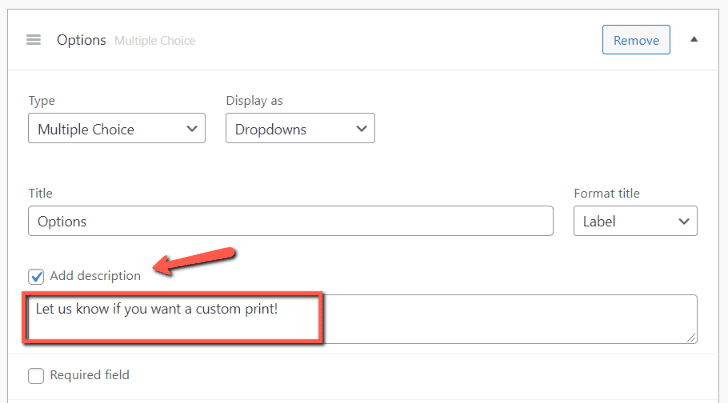This screenshot has height=403, width=728.
Task: Expand the Display as dropdown
Action: tap(300, 129)
